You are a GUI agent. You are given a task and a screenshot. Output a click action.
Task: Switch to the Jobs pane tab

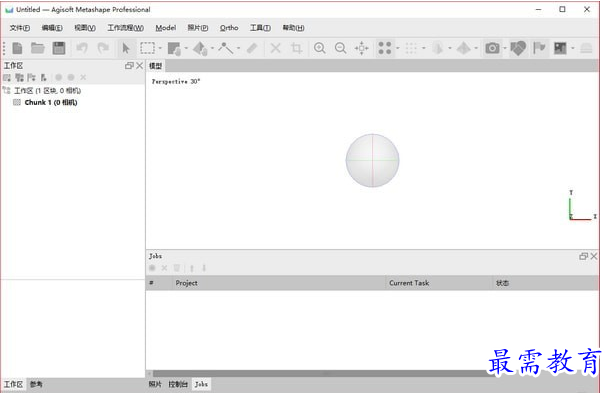201,384
